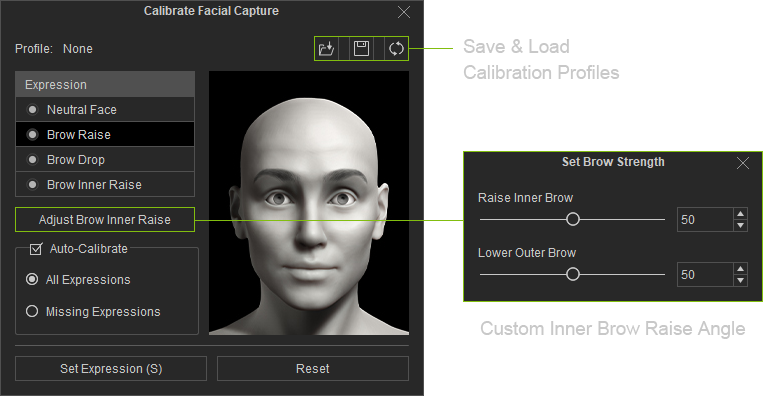
Task: Close the Calibrate Facial Capture dialog
Action: [404, 12]
